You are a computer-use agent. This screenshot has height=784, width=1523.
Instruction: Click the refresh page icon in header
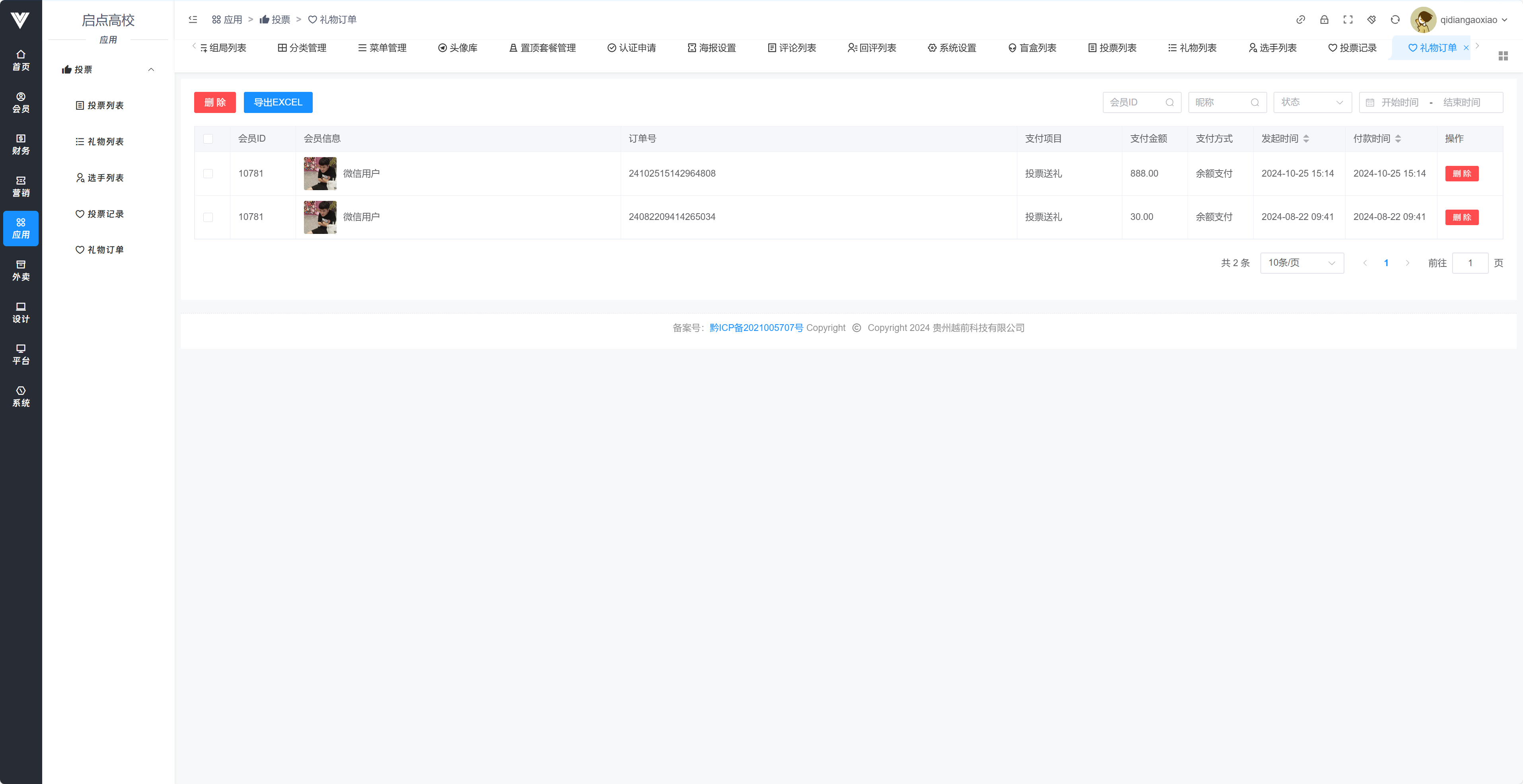point(1395,19)
